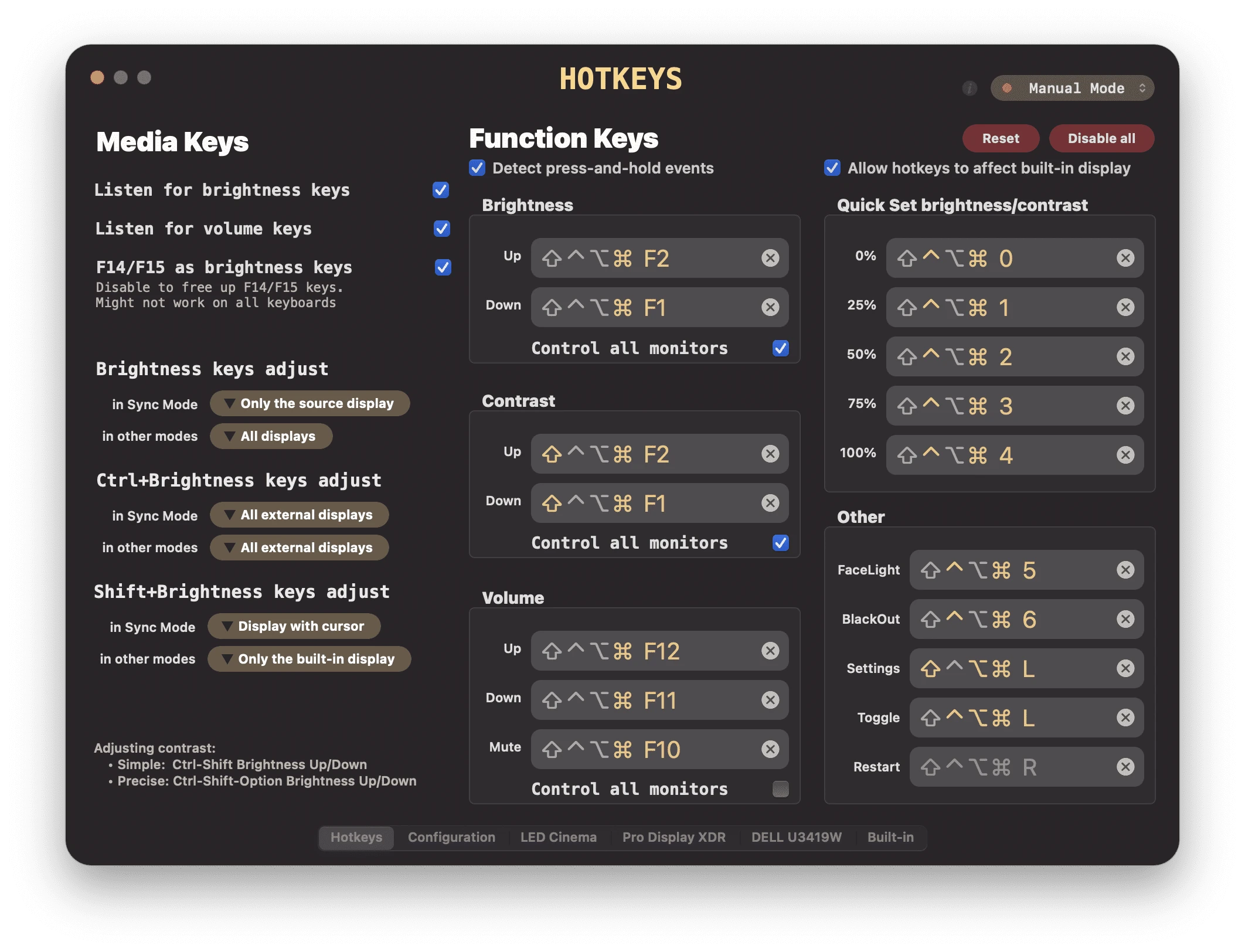Screen dimensions: 1245x952
Task: Enable Control all monitors under Volume
Action: click(781, 789)
